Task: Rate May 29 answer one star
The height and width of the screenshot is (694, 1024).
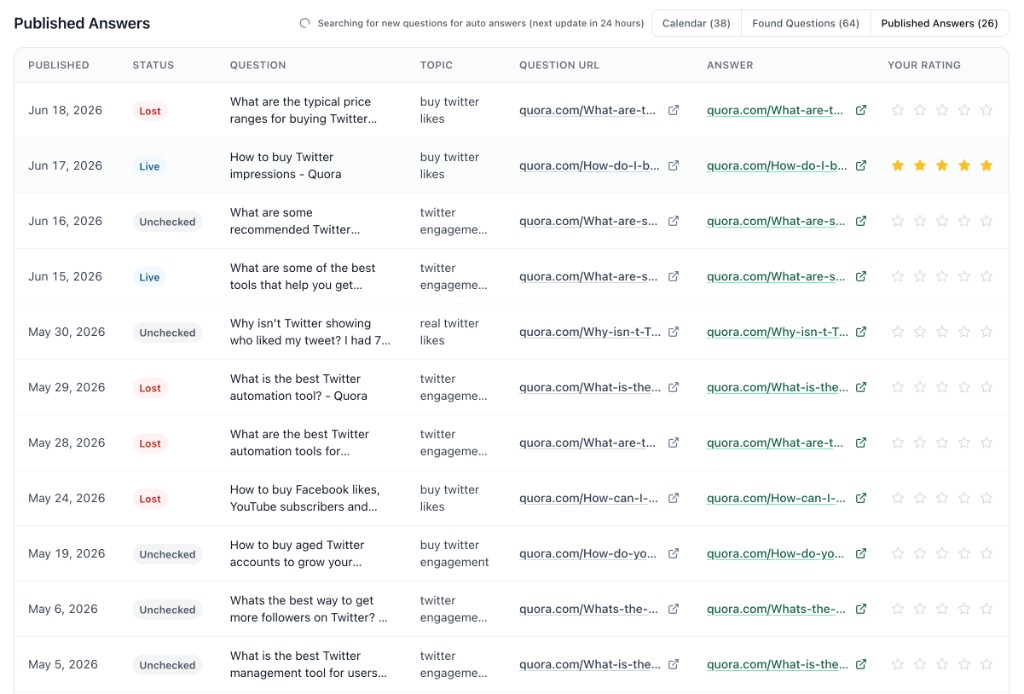Action: tap(898, 388)
